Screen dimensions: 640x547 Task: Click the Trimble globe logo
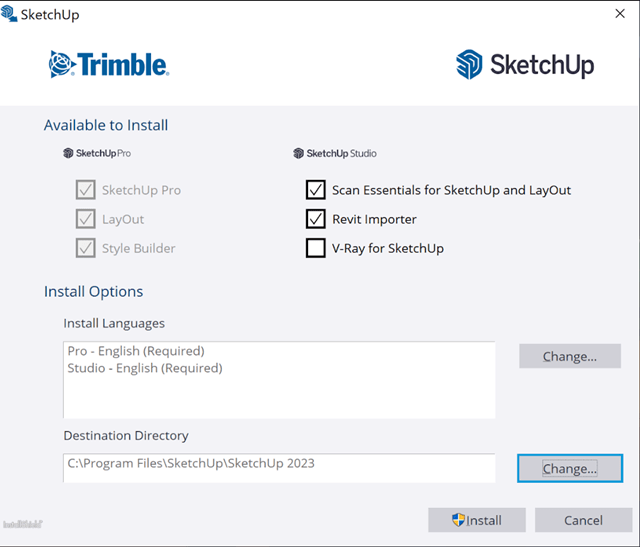tap(63, 65)
